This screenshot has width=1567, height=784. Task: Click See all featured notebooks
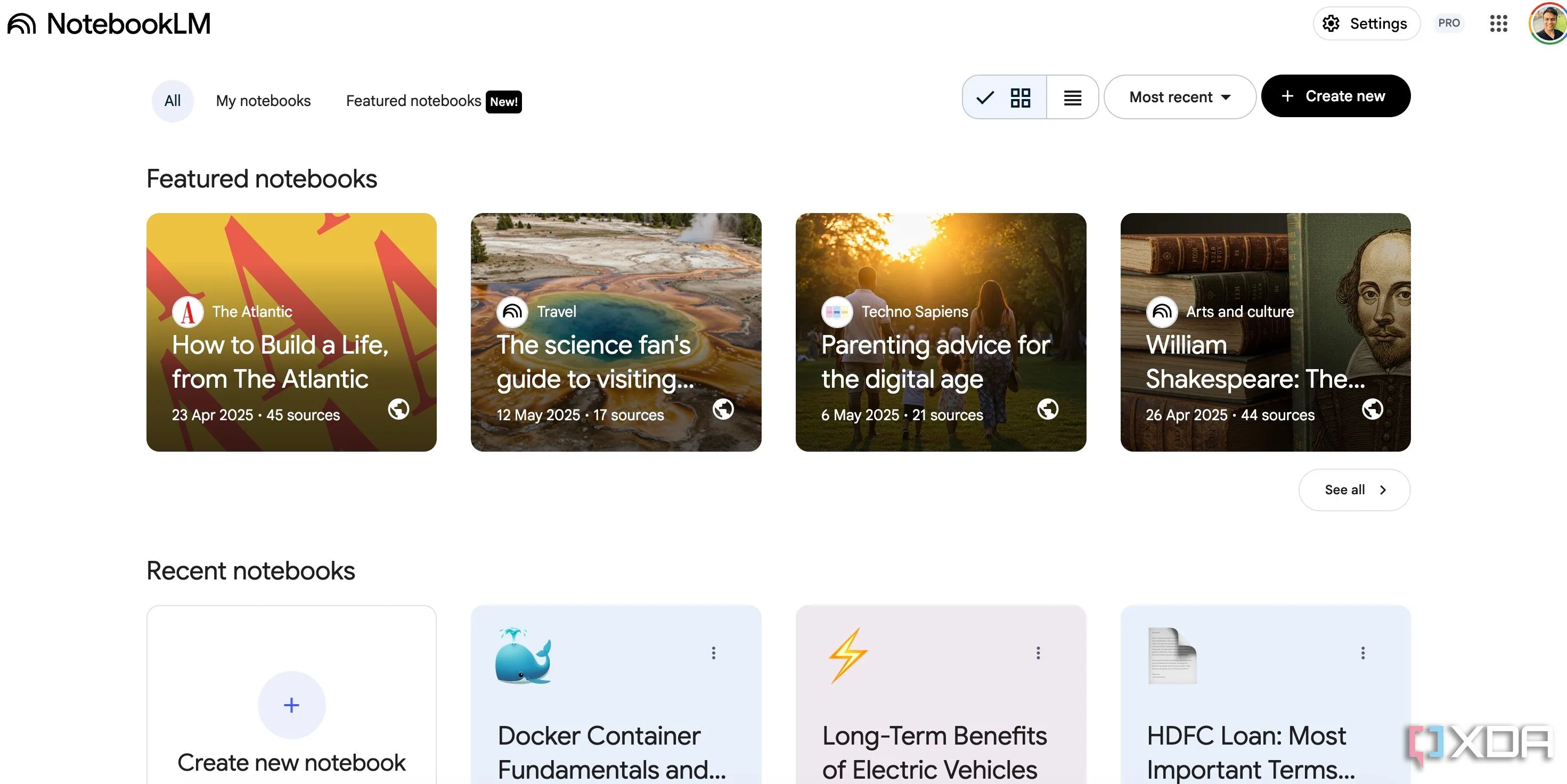1354,490
